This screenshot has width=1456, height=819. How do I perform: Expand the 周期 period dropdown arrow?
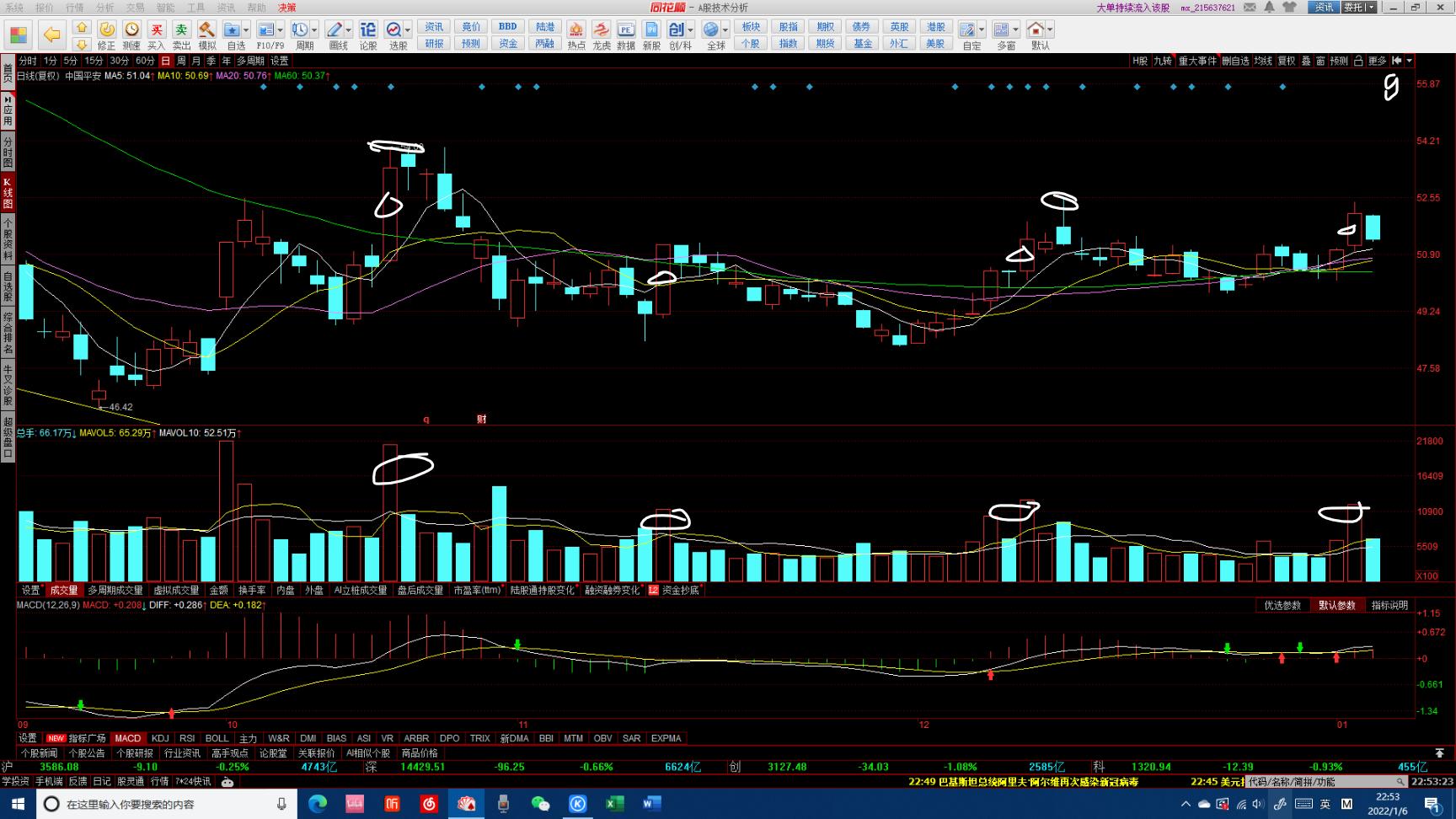click(x=314, y=30)
